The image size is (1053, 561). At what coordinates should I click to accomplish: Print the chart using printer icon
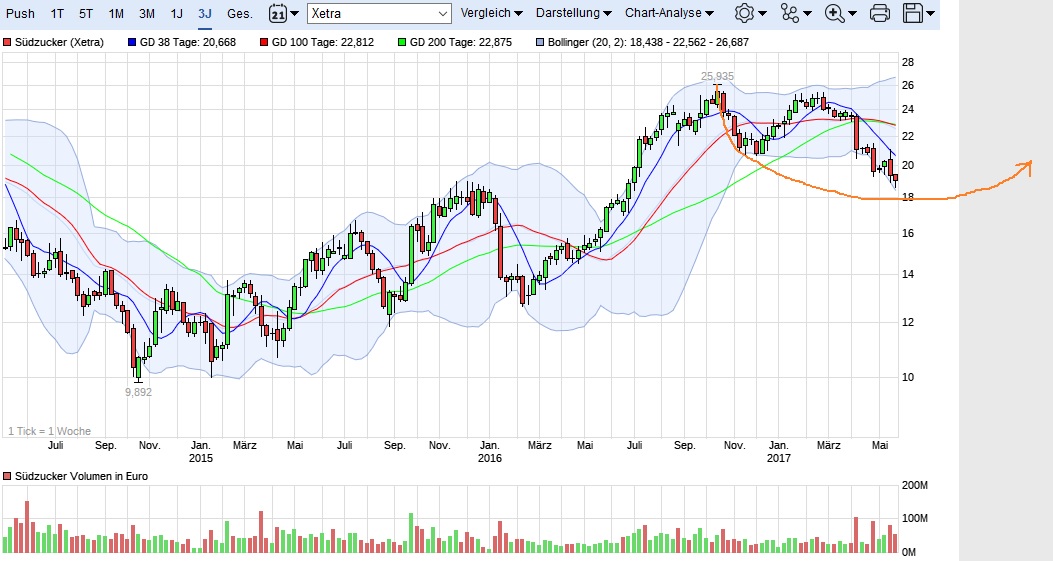(x=880, y=13)
